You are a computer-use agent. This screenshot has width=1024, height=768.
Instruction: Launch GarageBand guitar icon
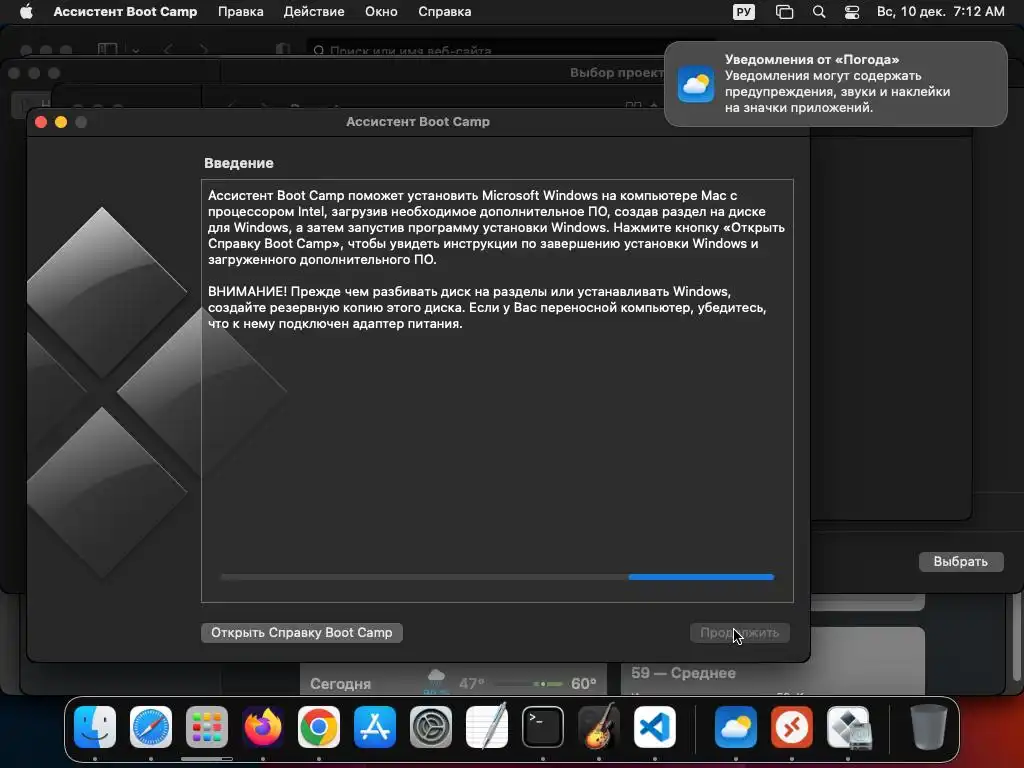pos(599,727)
